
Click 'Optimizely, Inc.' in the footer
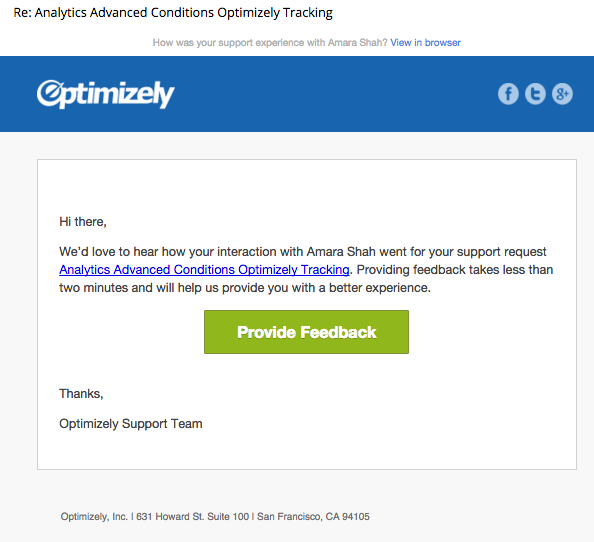point(94,517)
